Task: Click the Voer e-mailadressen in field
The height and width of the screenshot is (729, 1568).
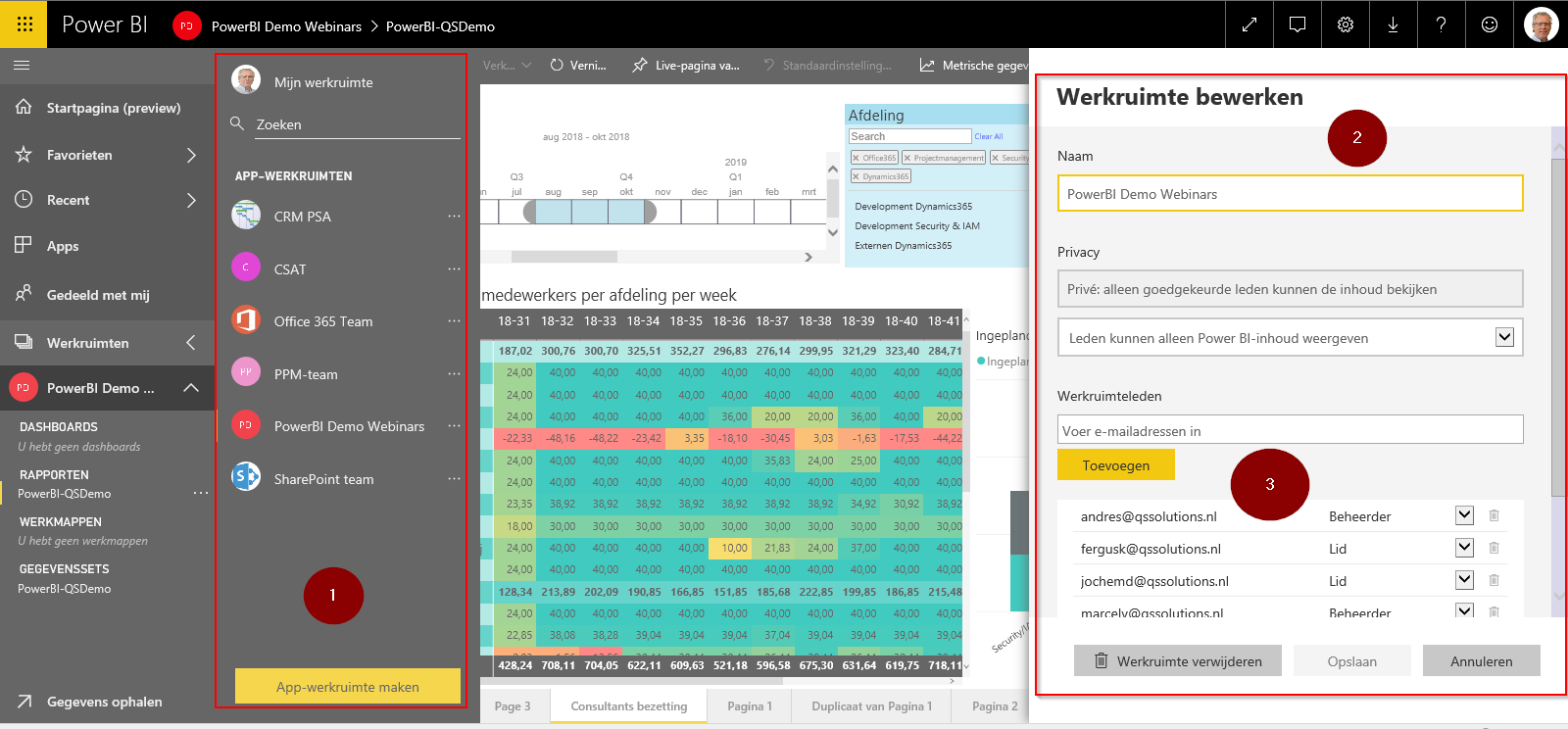Action: (1291, 429)
